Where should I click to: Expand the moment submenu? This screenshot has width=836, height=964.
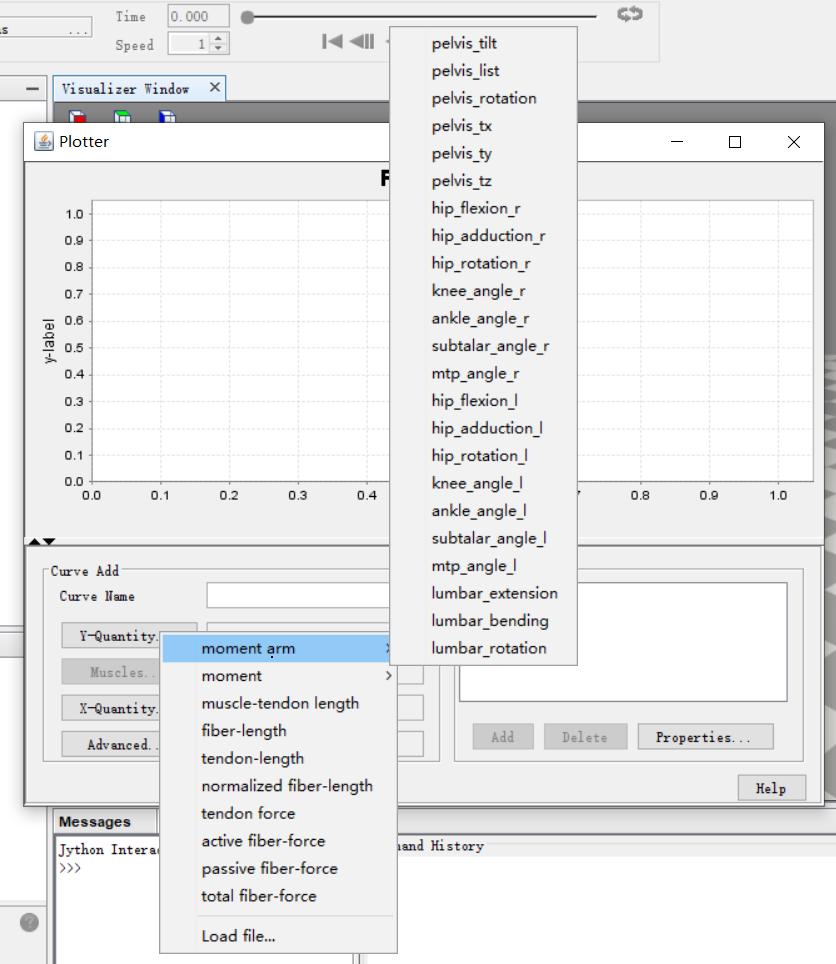coord(232,675)
